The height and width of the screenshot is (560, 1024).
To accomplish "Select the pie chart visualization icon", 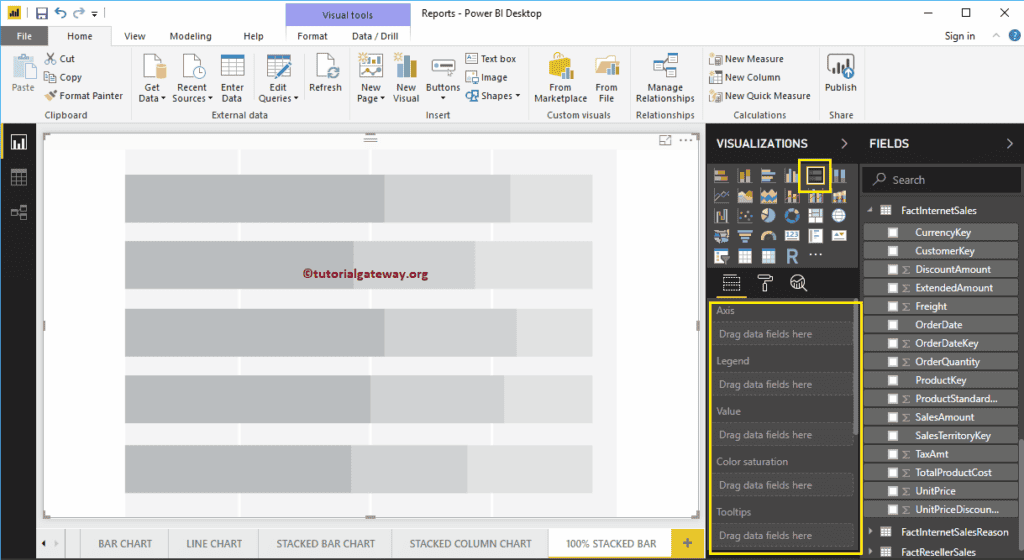I will (768, 216).
